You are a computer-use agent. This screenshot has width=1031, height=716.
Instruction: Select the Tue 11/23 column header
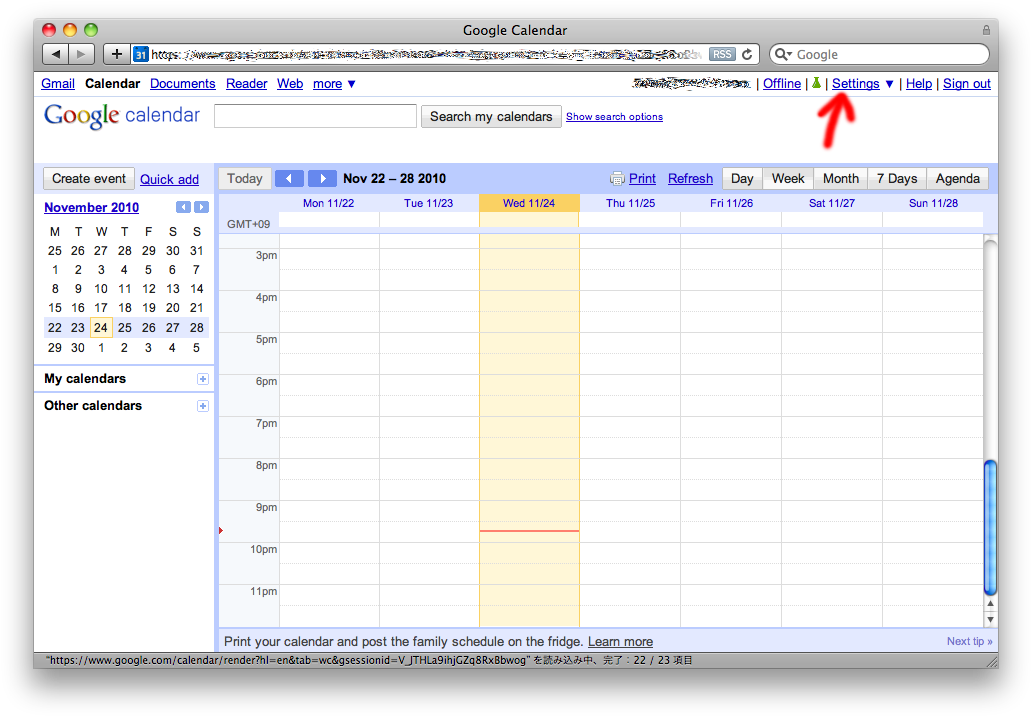pyautogui.click(x=429, y=203)
